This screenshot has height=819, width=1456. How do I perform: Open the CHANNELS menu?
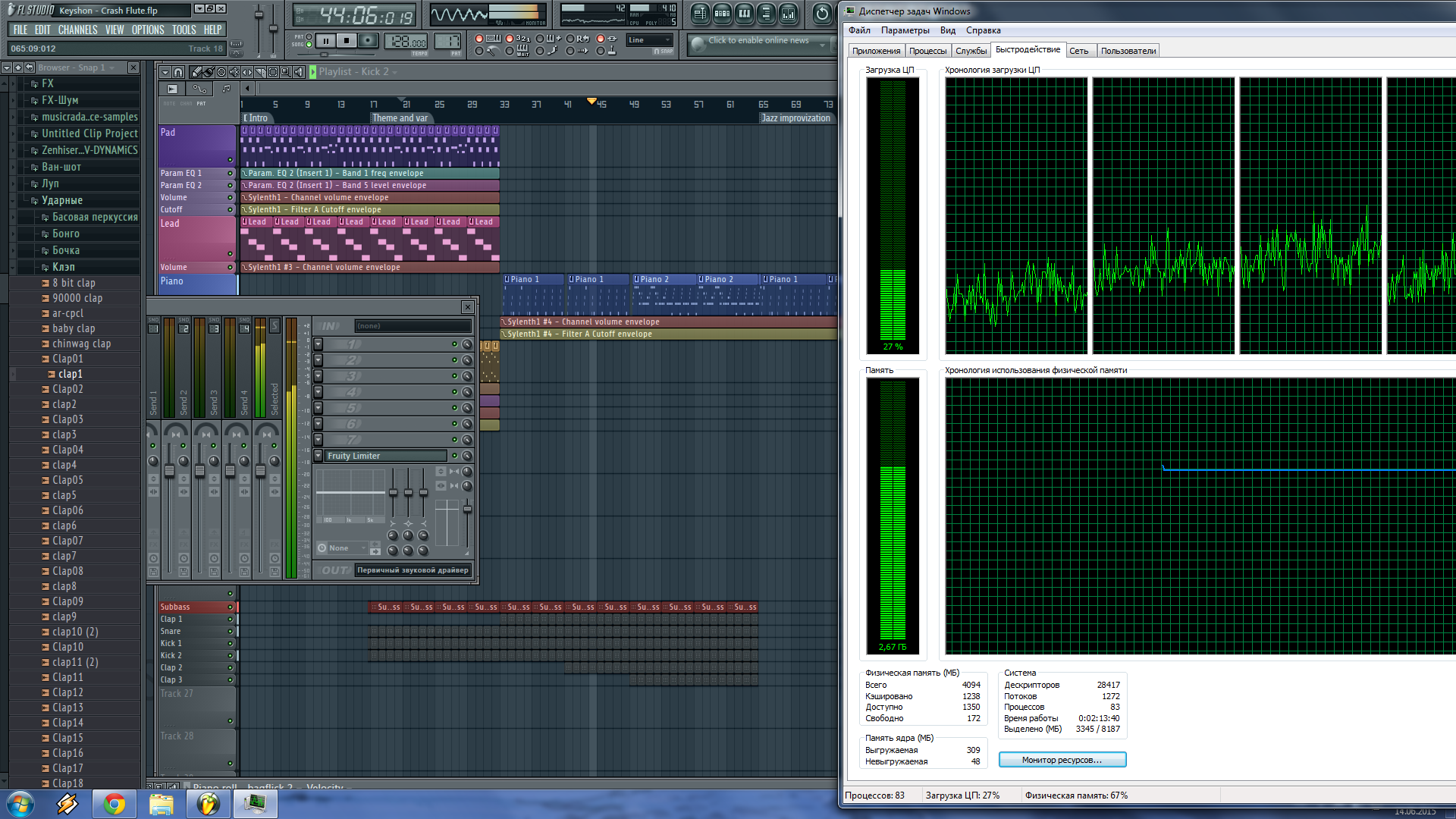(77, 30)
